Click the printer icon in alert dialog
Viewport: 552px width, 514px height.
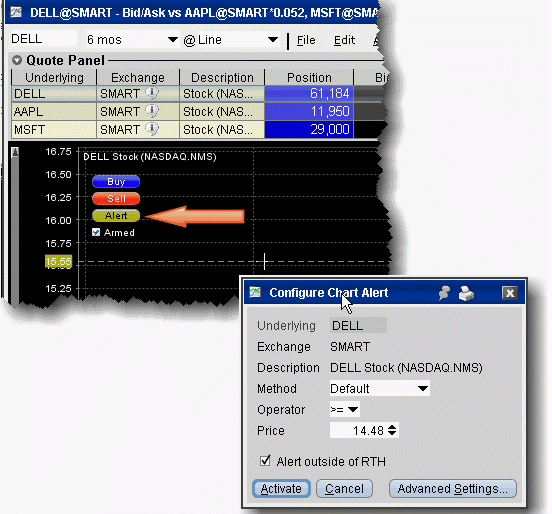[466, 293]
